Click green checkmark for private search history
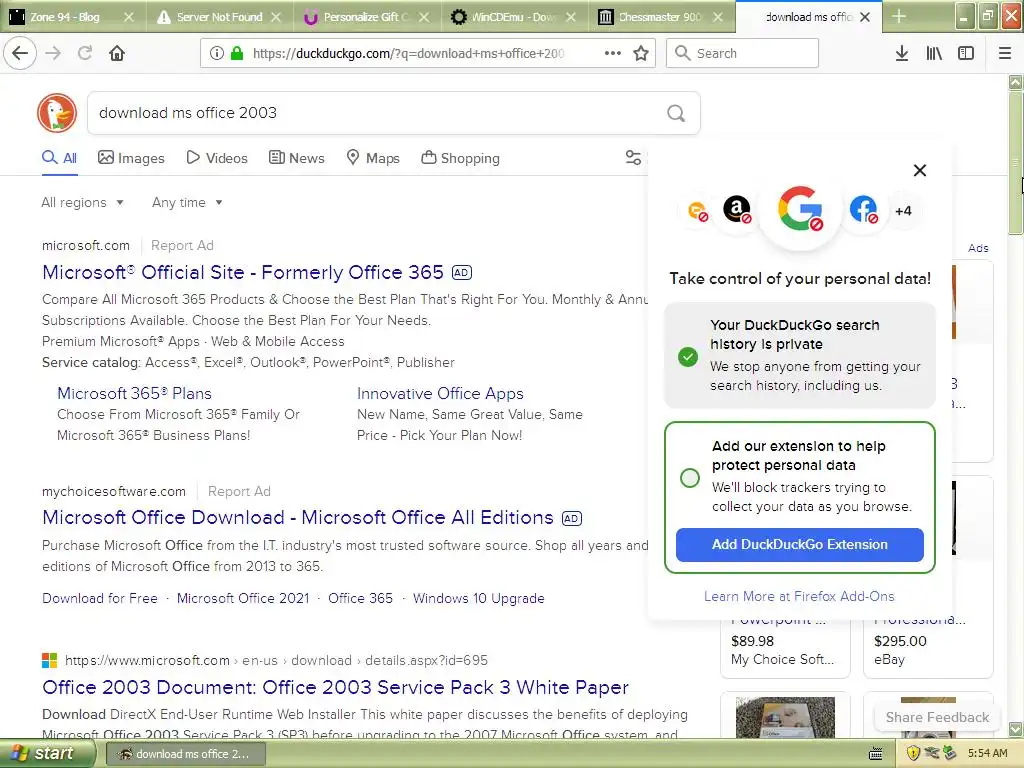Viewport: 1024px width, 768px height. pos(688,357)
